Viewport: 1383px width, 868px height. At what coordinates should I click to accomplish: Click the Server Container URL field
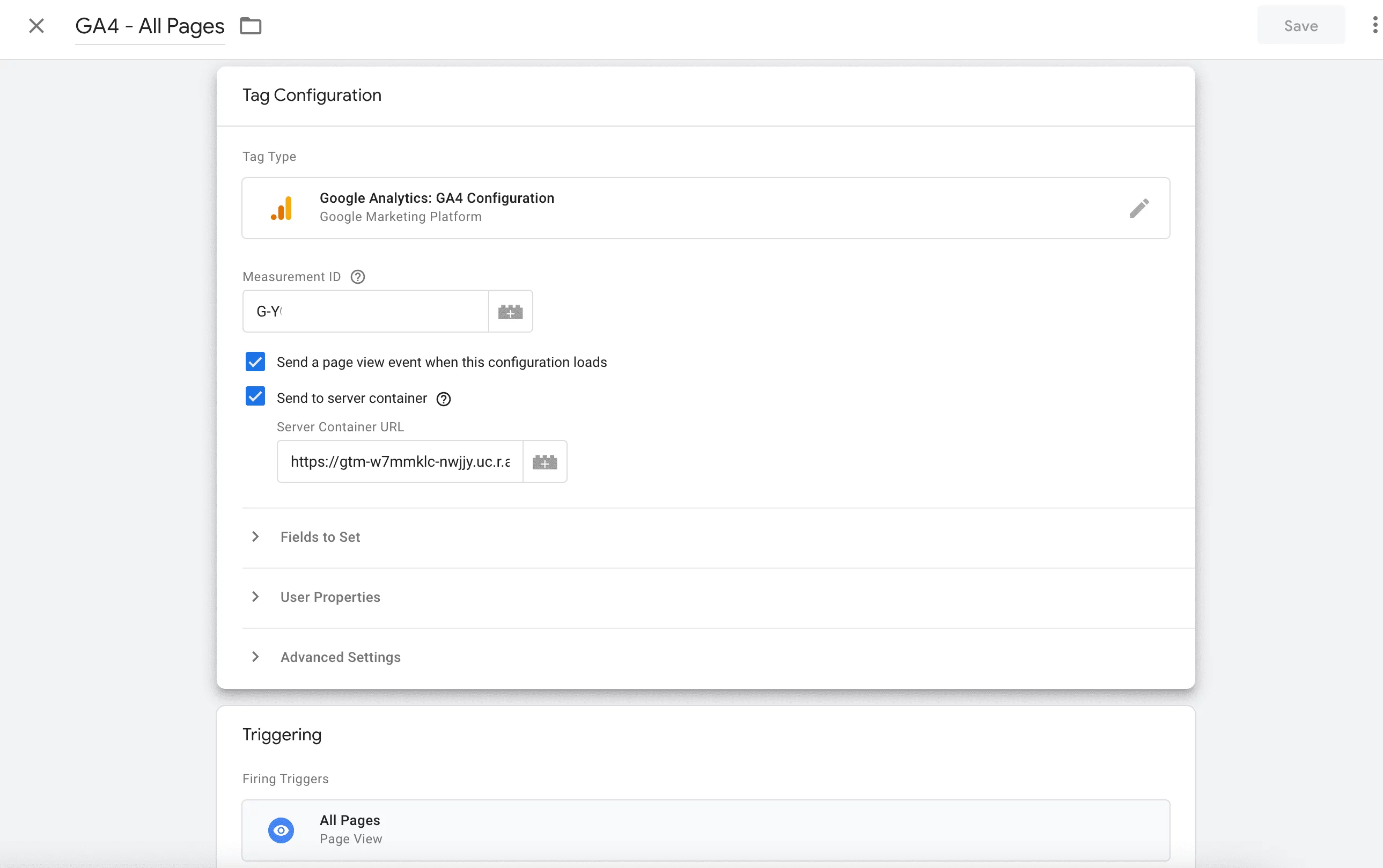click(x=400, y=461)
